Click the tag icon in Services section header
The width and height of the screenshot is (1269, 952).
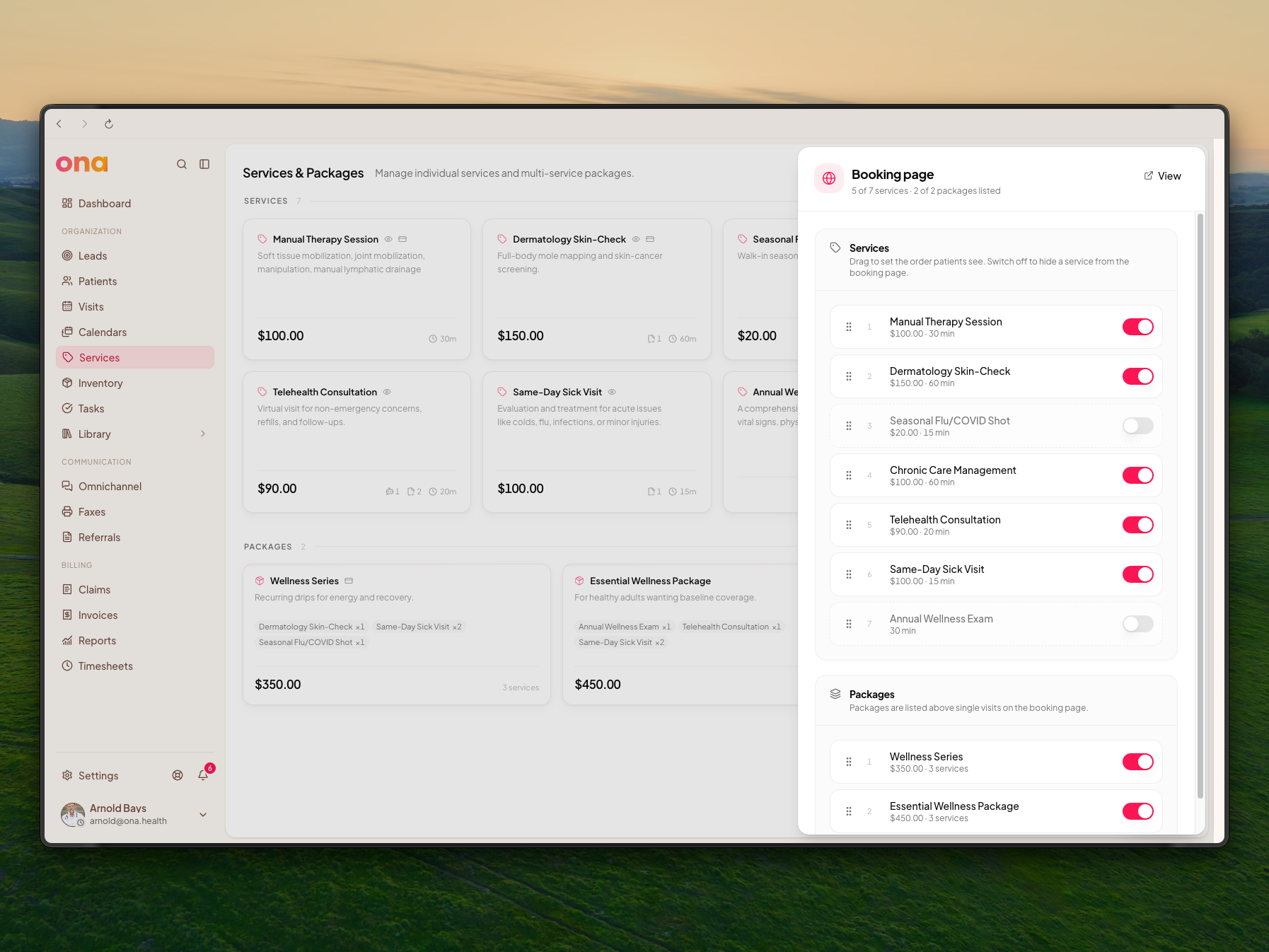coord(835,248)
